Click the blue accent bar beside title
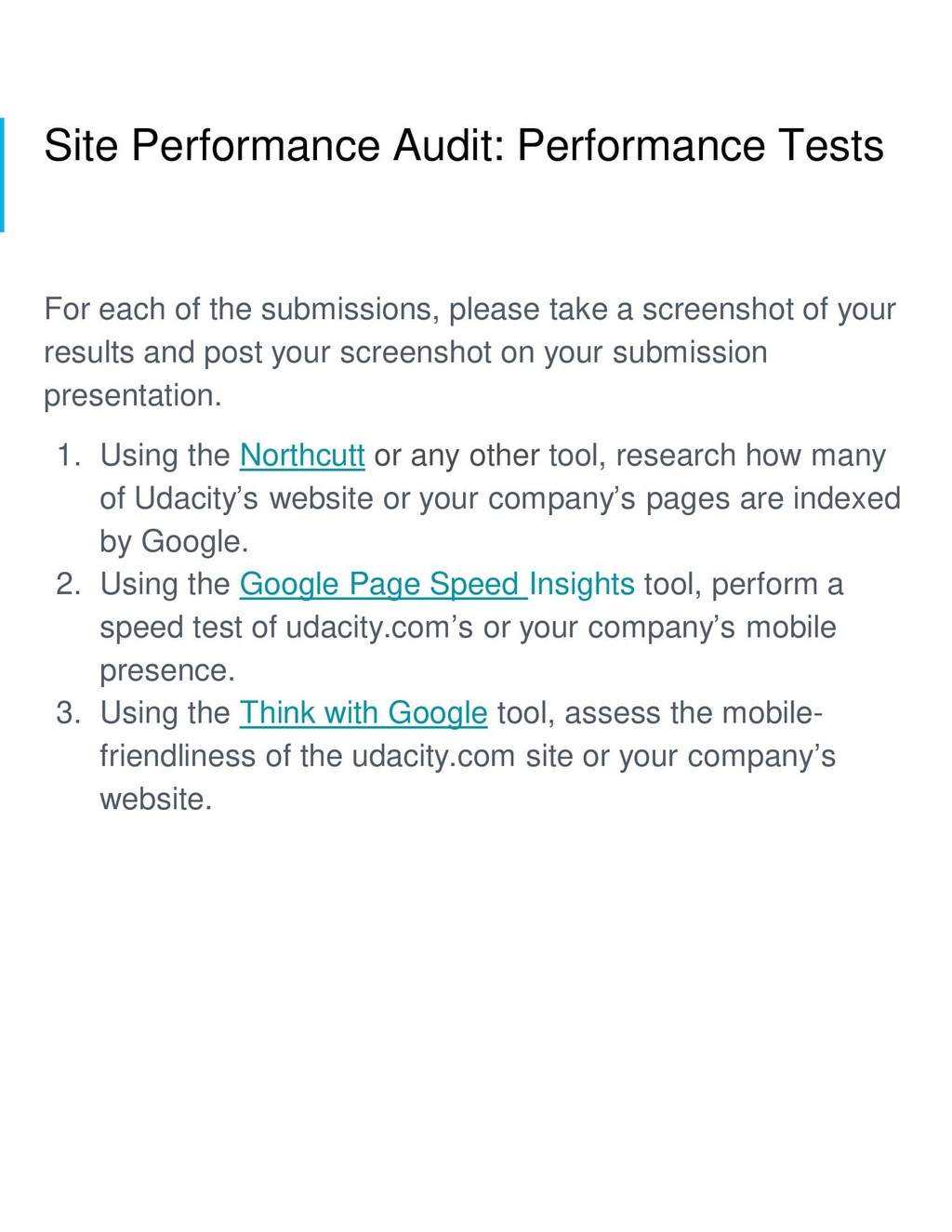The height and width of the screenshot is (1232, 952). (x=2, y=174)
